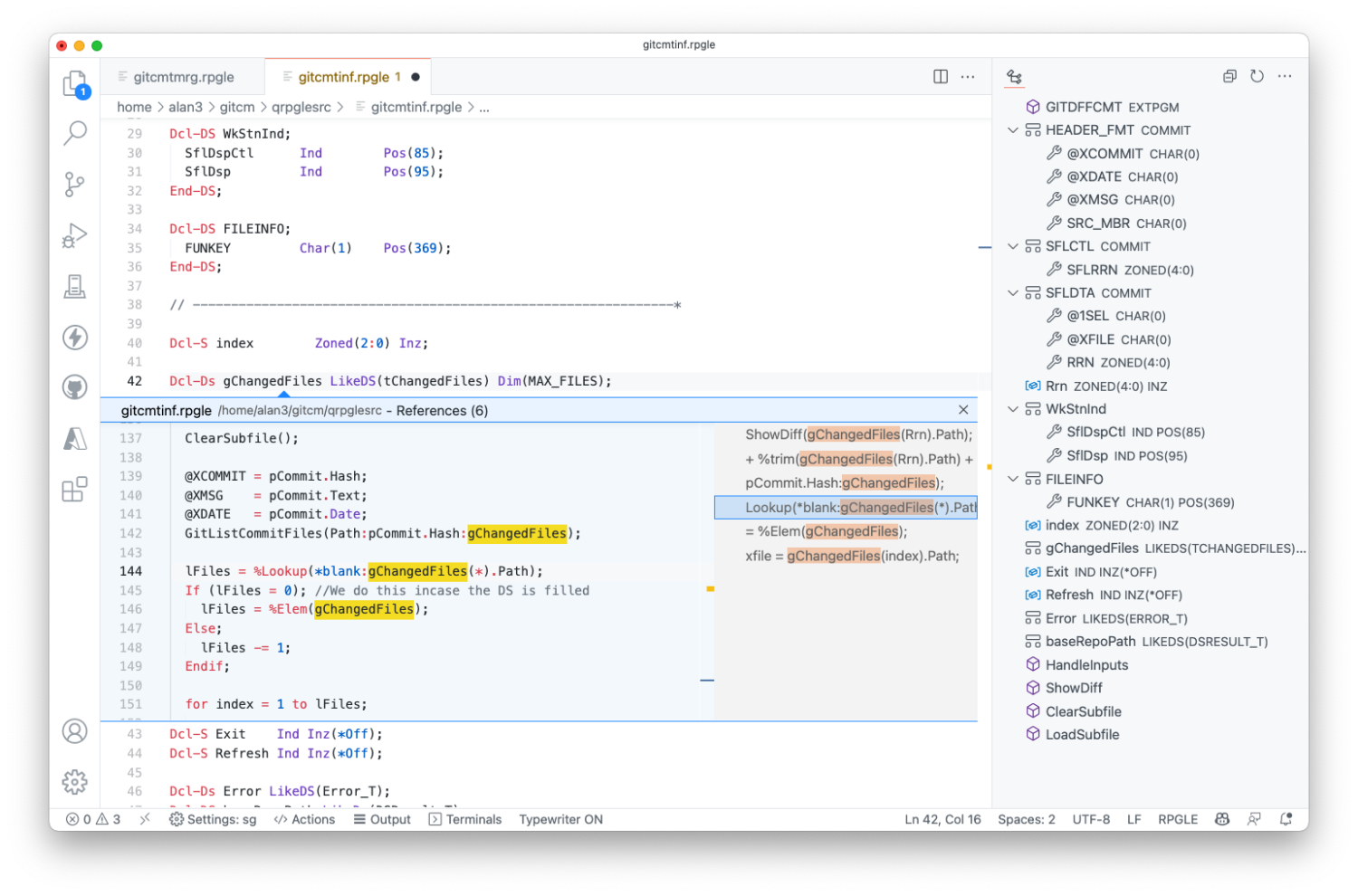Screen dimensions: 1358x896
Task: Open the Run and Debug view
Action: tap(75, 234)
